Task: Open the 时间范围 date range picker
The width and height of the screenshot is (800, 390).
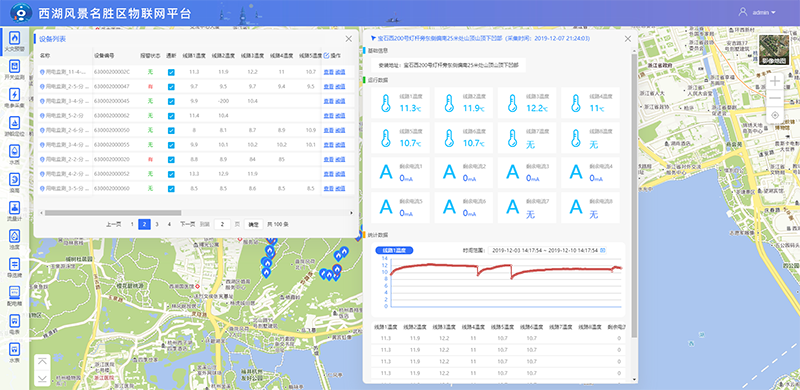Action: 547,251
